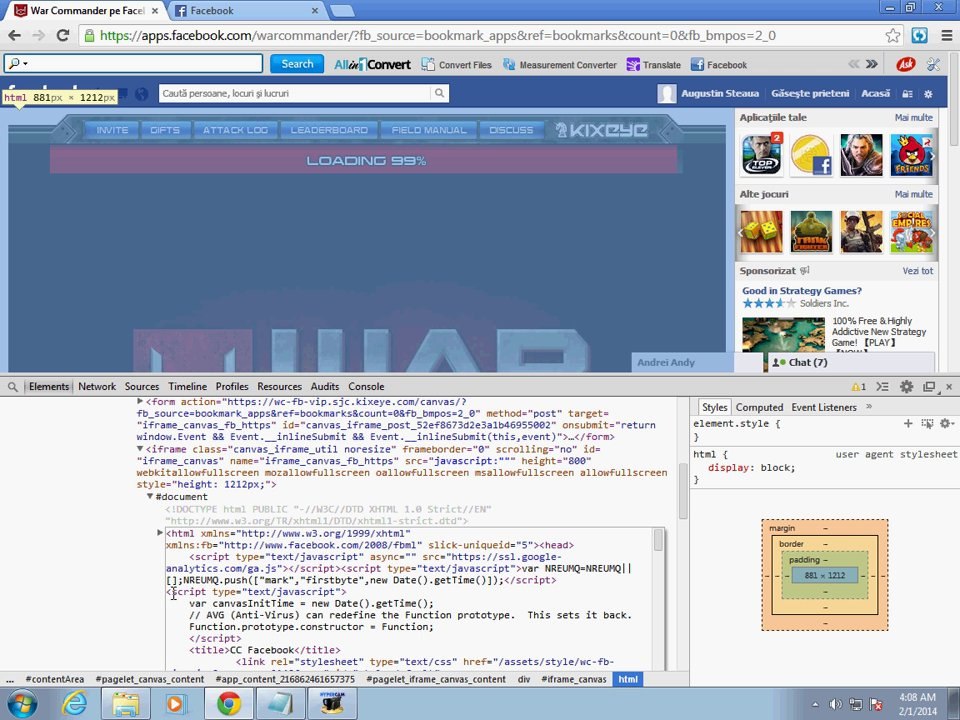960x720 pixels.
Task: Expand the html xmlns element node
Action: point(160,533)
